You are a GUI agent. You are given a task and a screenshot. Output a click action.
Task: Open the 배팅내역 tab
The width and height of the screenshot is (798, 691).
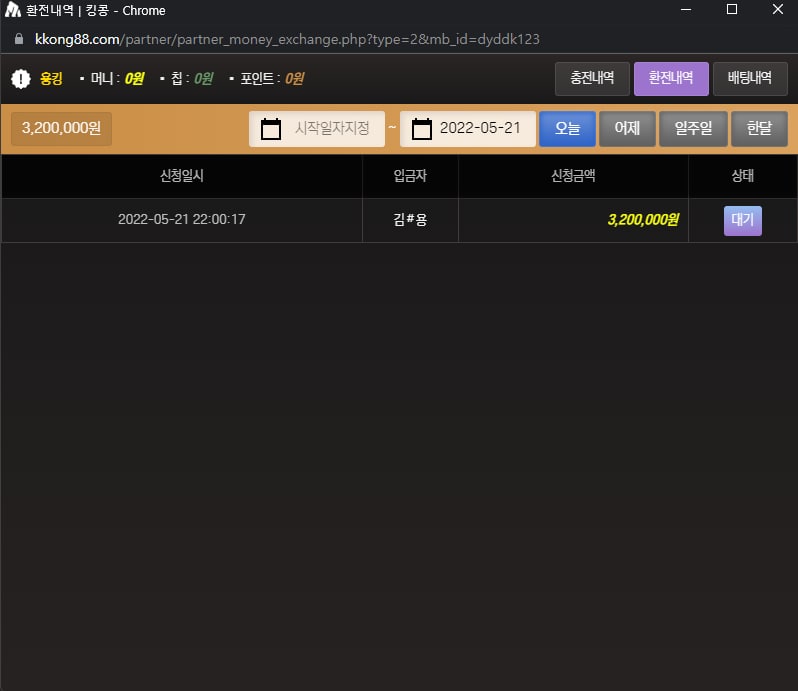pyautogui.click(x=750, y=78)
